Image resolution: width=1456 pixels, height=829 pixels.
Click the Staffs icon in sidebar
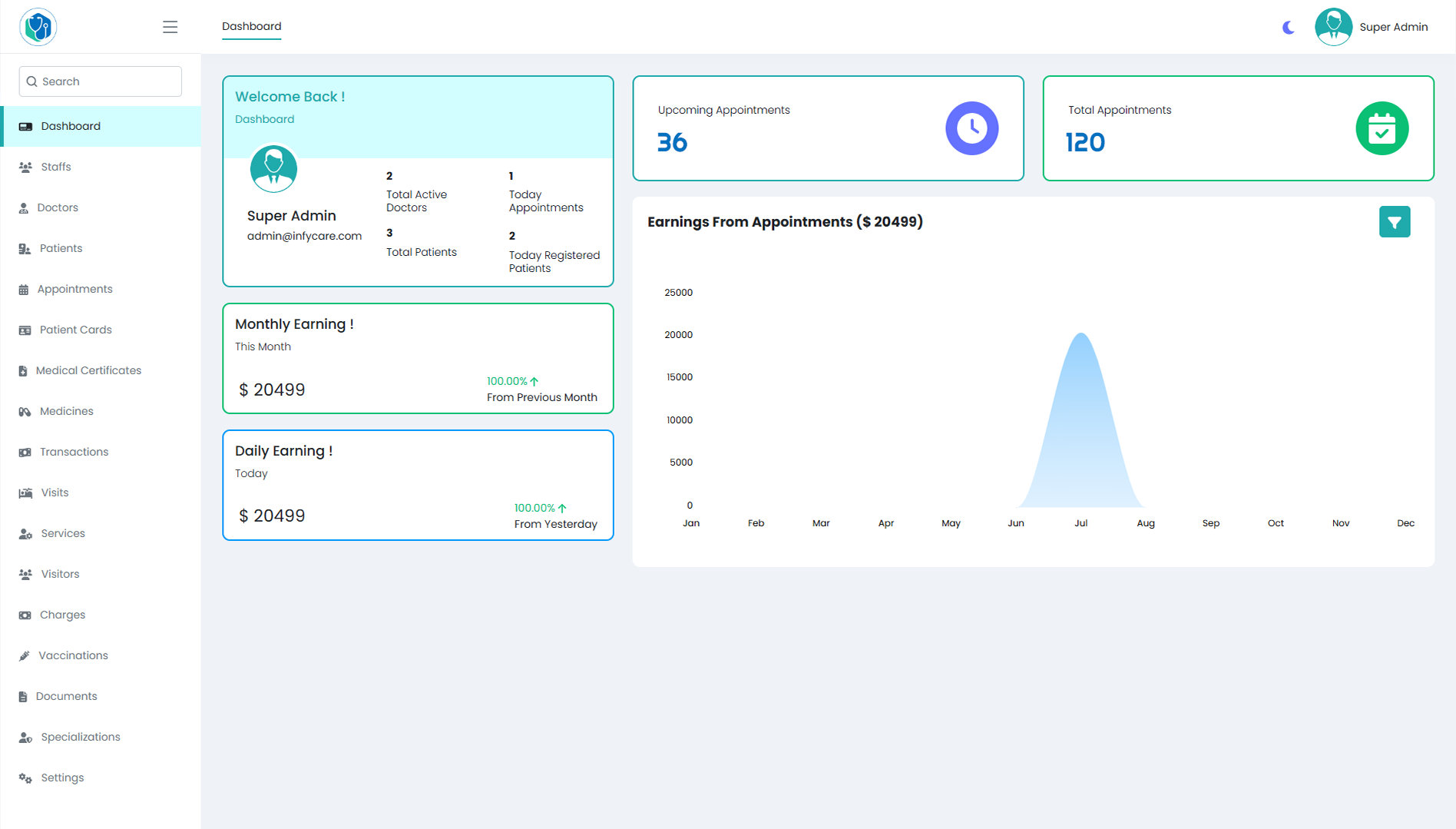click(25, 167)
